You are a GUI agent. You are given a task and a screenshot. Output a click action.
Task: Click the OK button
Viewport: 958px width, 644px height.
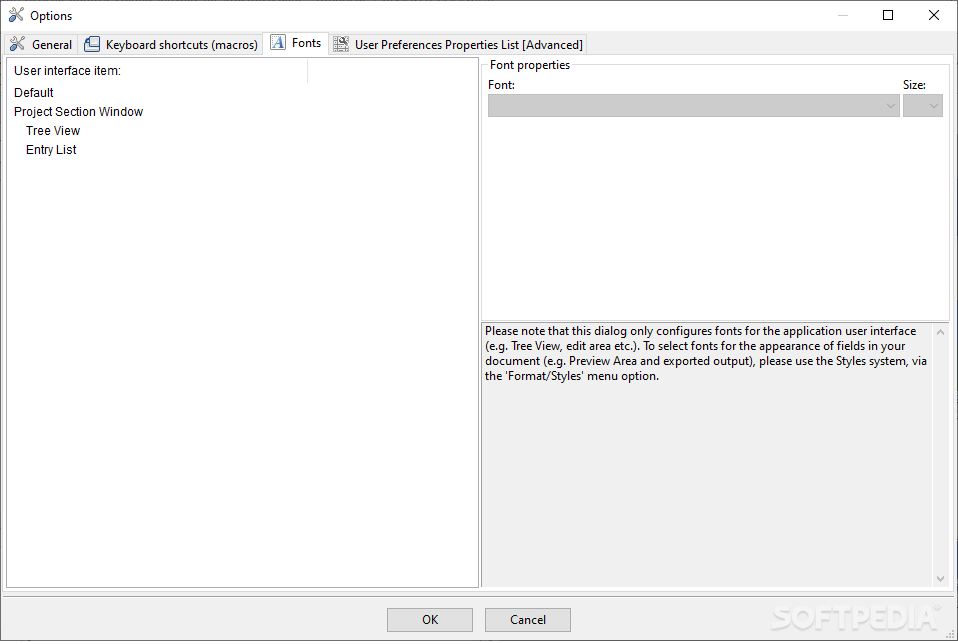pyautogui.click(x=430, y=620)
